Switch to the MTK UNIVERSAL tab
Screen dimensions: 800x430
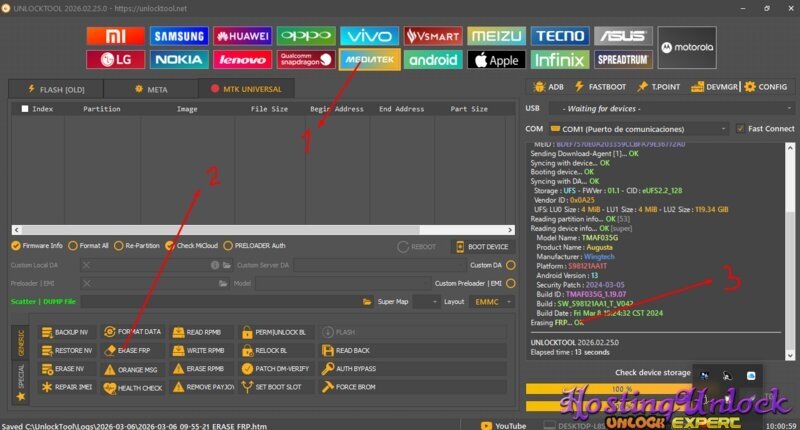click(x=246, y=89)
